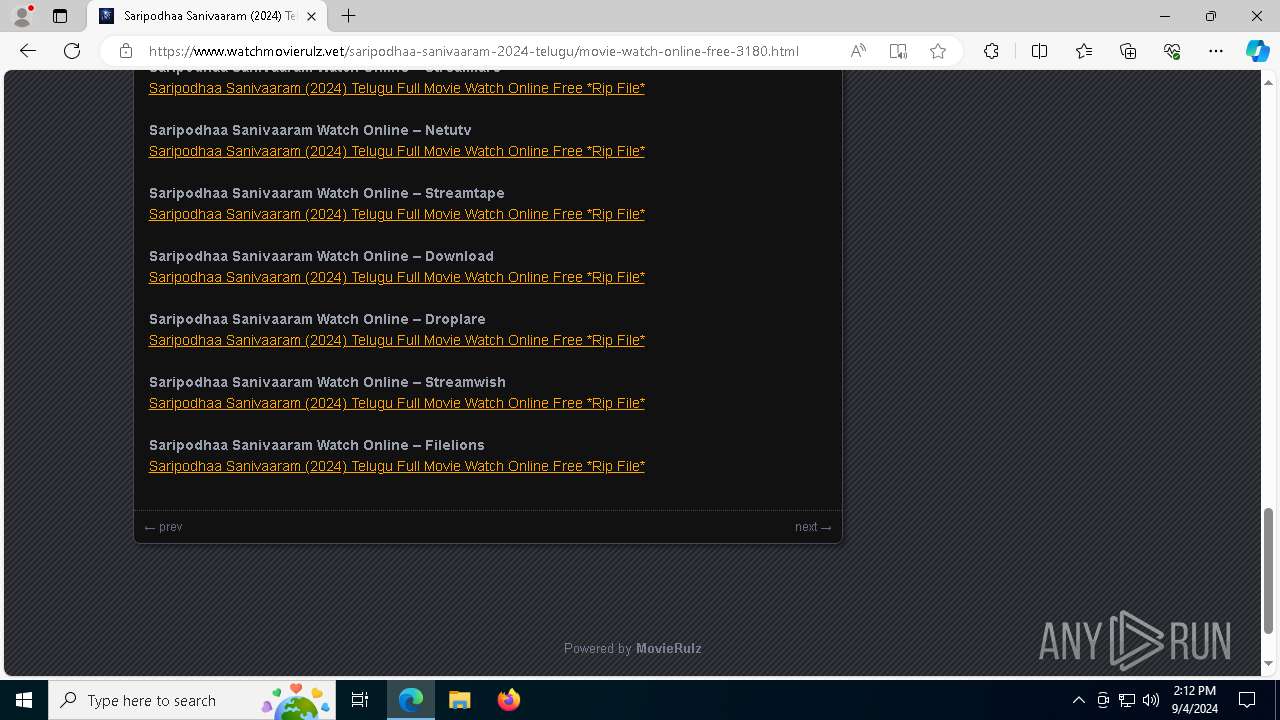Open the network status tray icon
Viewport: 1280px width, 720px height.
click(x=1127, y=700)
